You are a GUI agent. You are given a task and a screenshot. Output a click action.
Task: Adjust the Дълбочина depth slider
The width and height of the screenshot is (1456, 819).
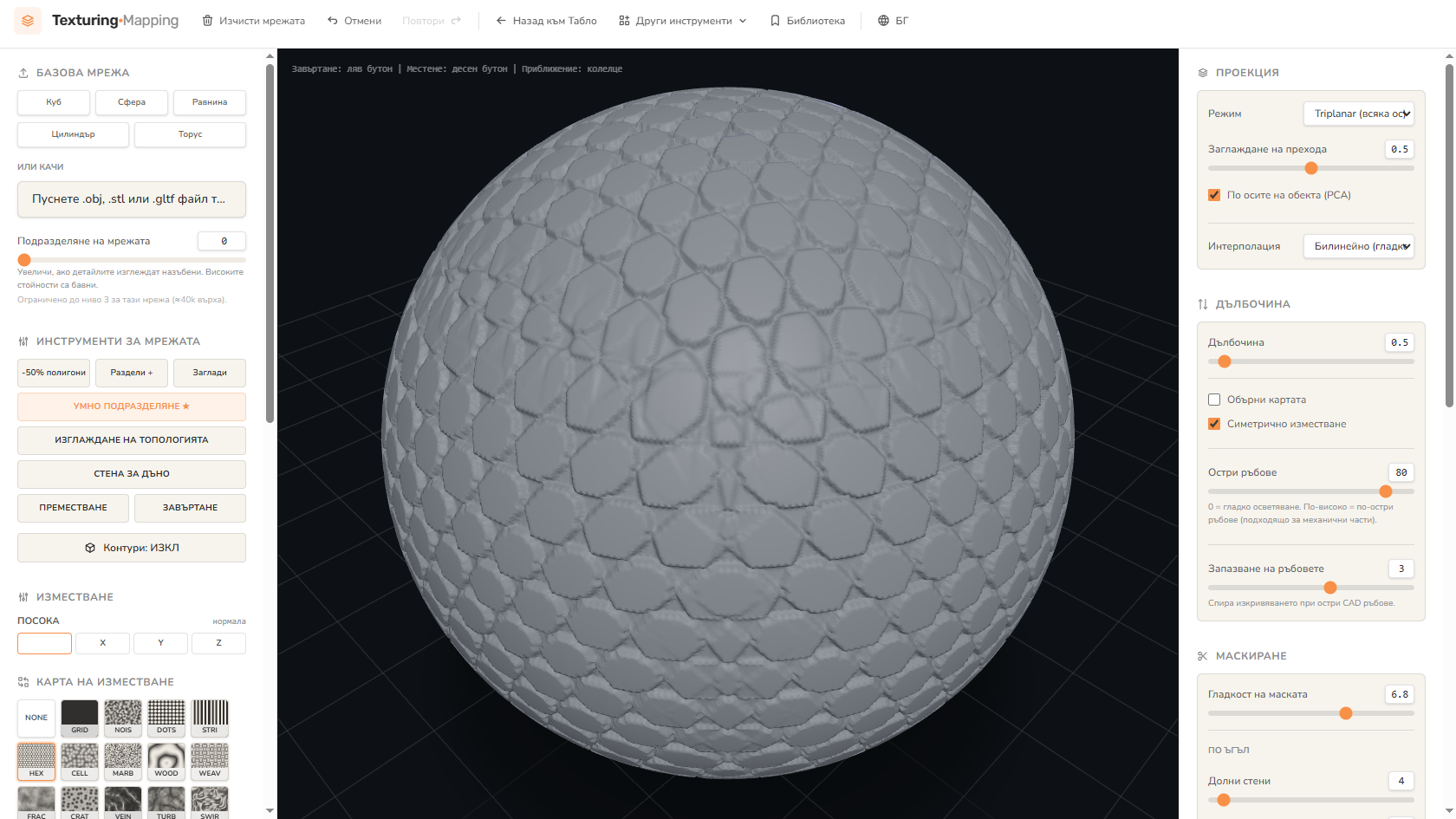pyautogui.click(x=1310, y=361)
